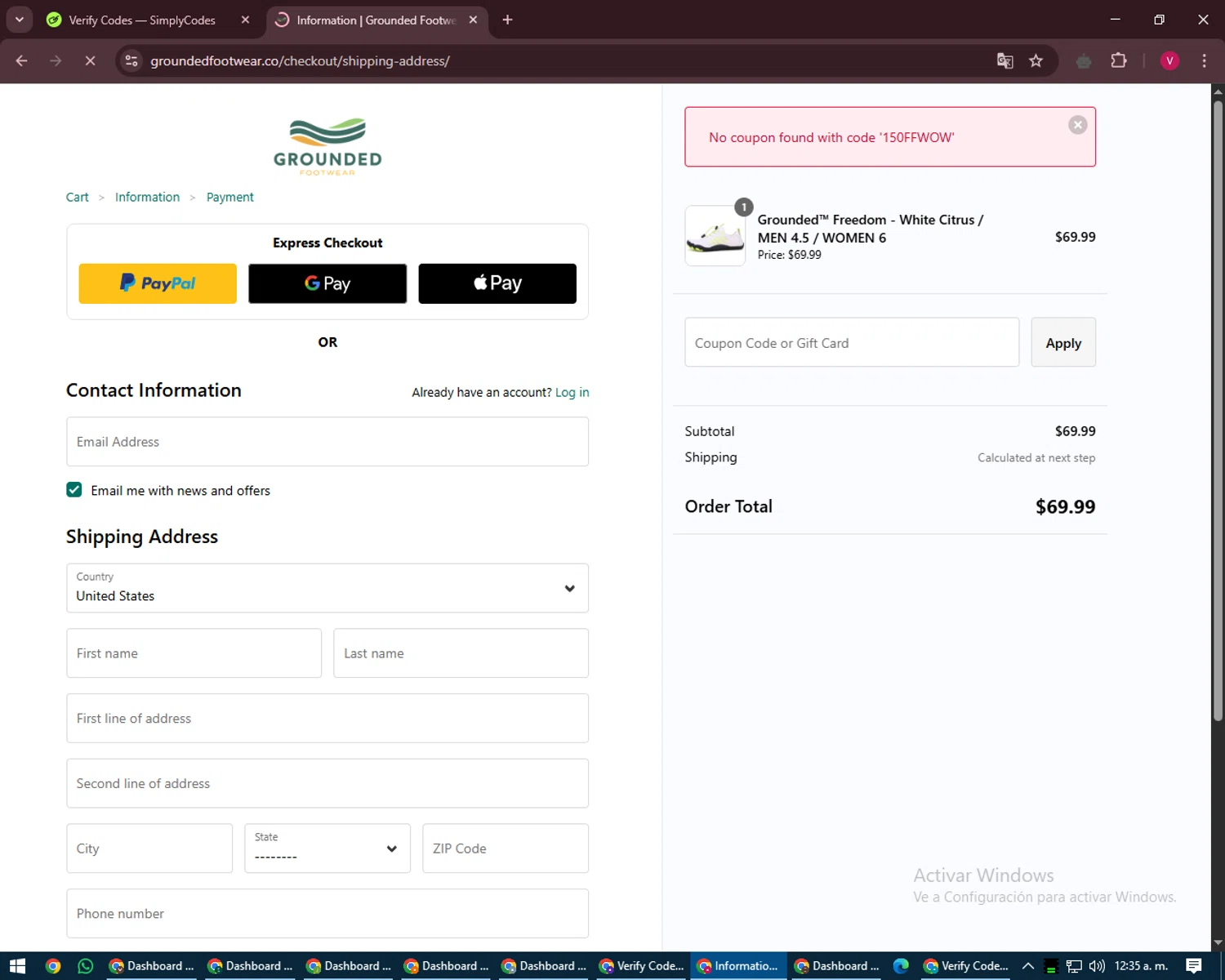
Task: Close the Verify Codes — SimplyCodes tab
Action: point(245,20)
